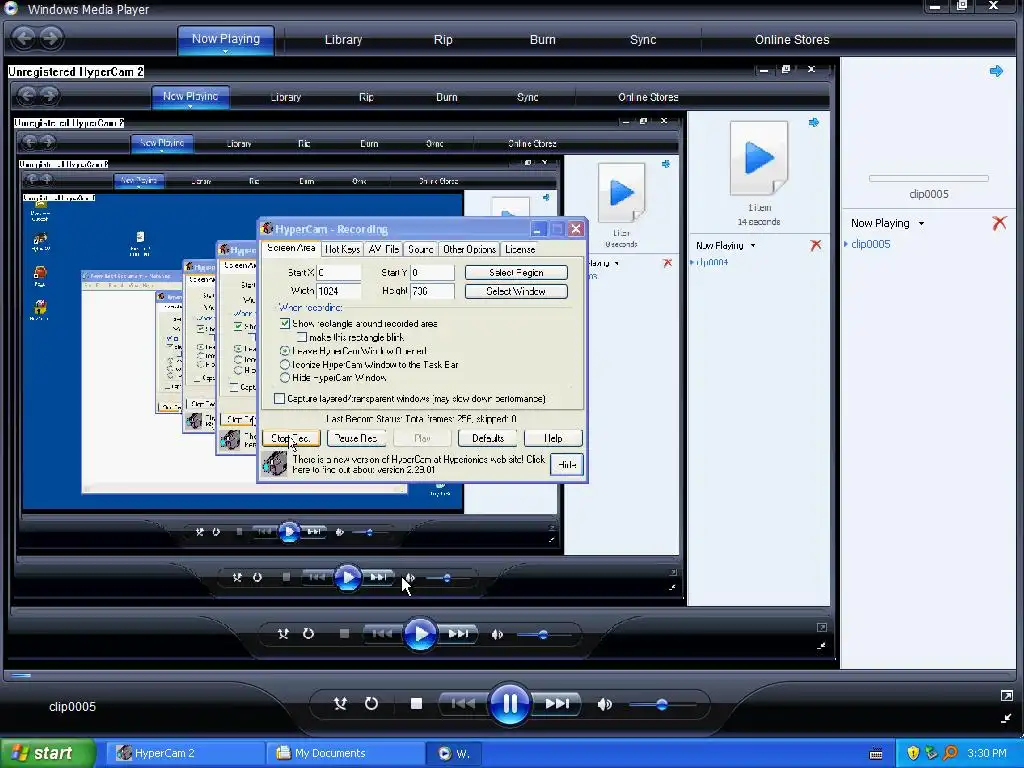
Task: Open the Windows start menu
Action: pos(47,753)
